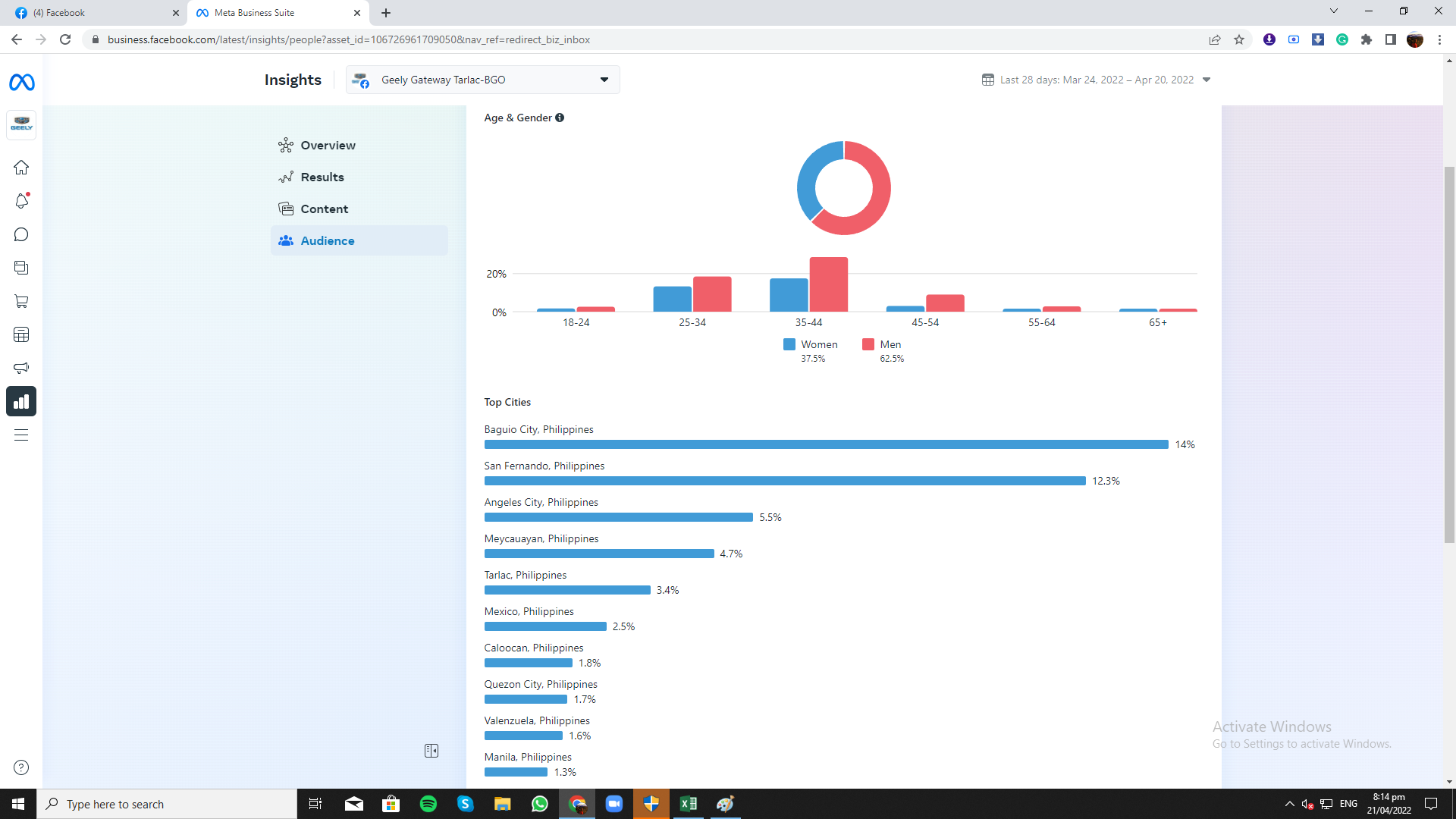The height and width of the screenshot is (819, 1456).
Task: Open the Windows notification center
Action: coord(1431,804)
